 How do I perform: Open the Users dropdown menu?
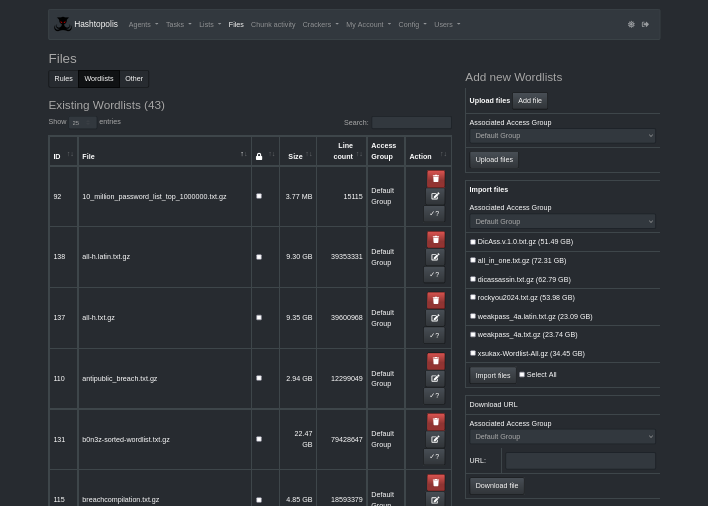447,24
